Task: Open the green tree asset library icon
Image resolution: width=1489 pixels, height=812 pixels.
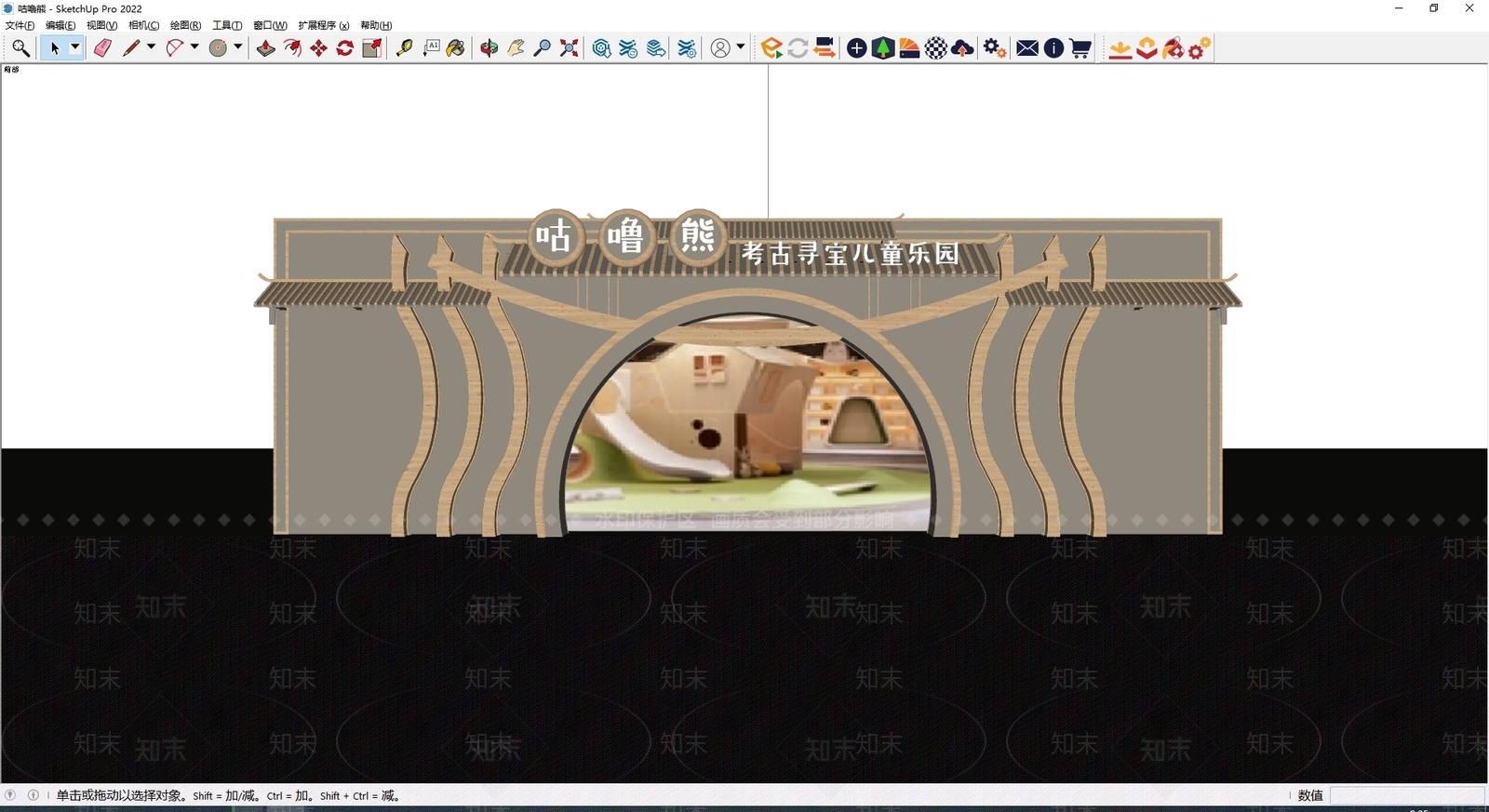Action: [883, 48]
